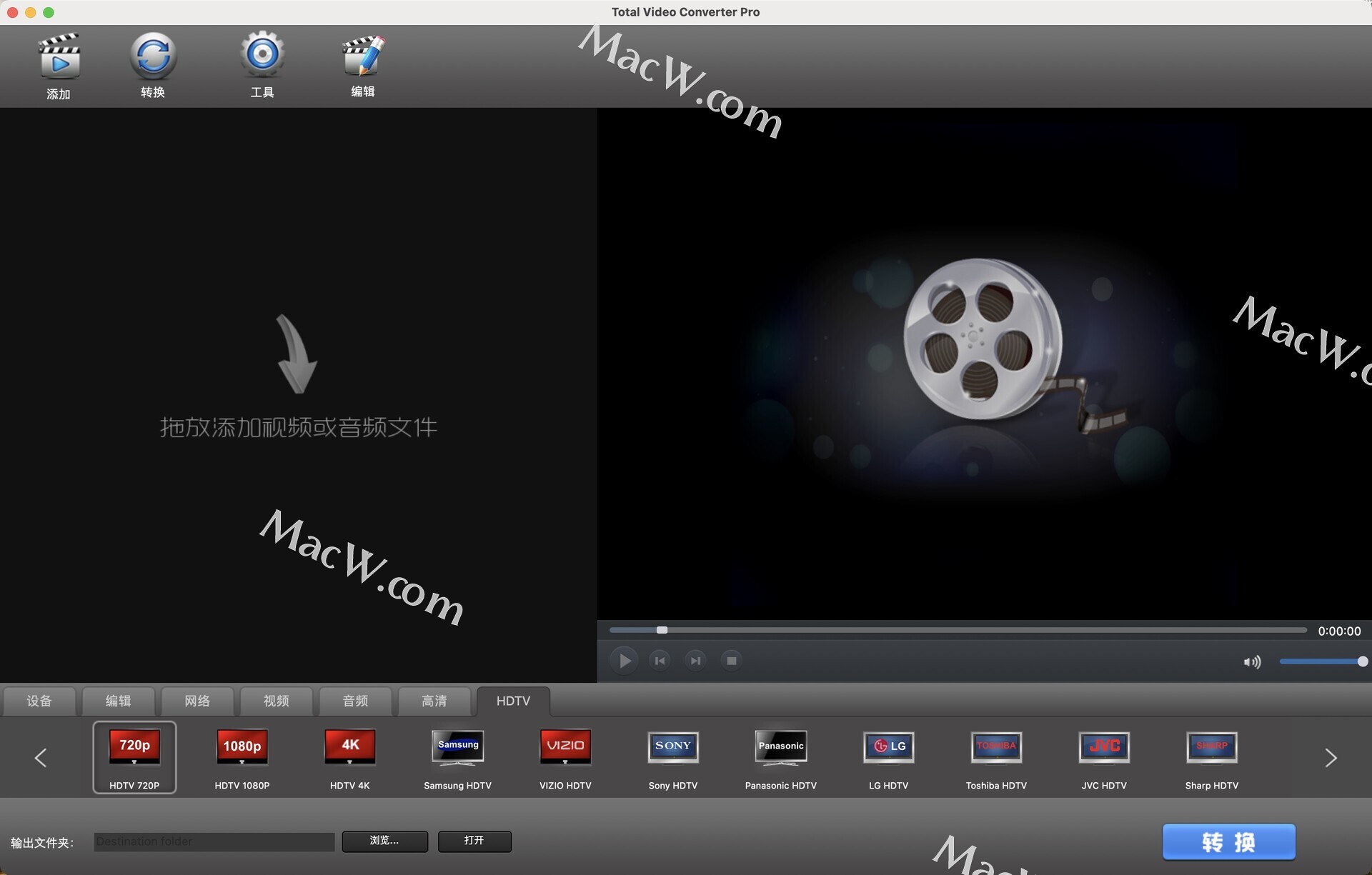
Task: Click the blue 转换 convert button
Action: (x=1228, y=842)
